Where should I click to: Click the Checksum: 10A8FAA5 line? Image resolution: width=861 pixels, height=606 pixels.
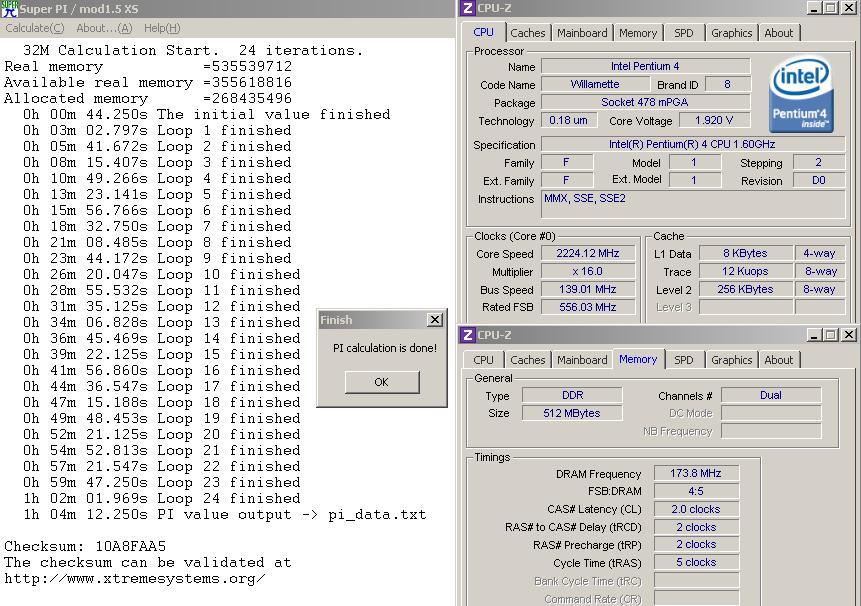(85, 546)
